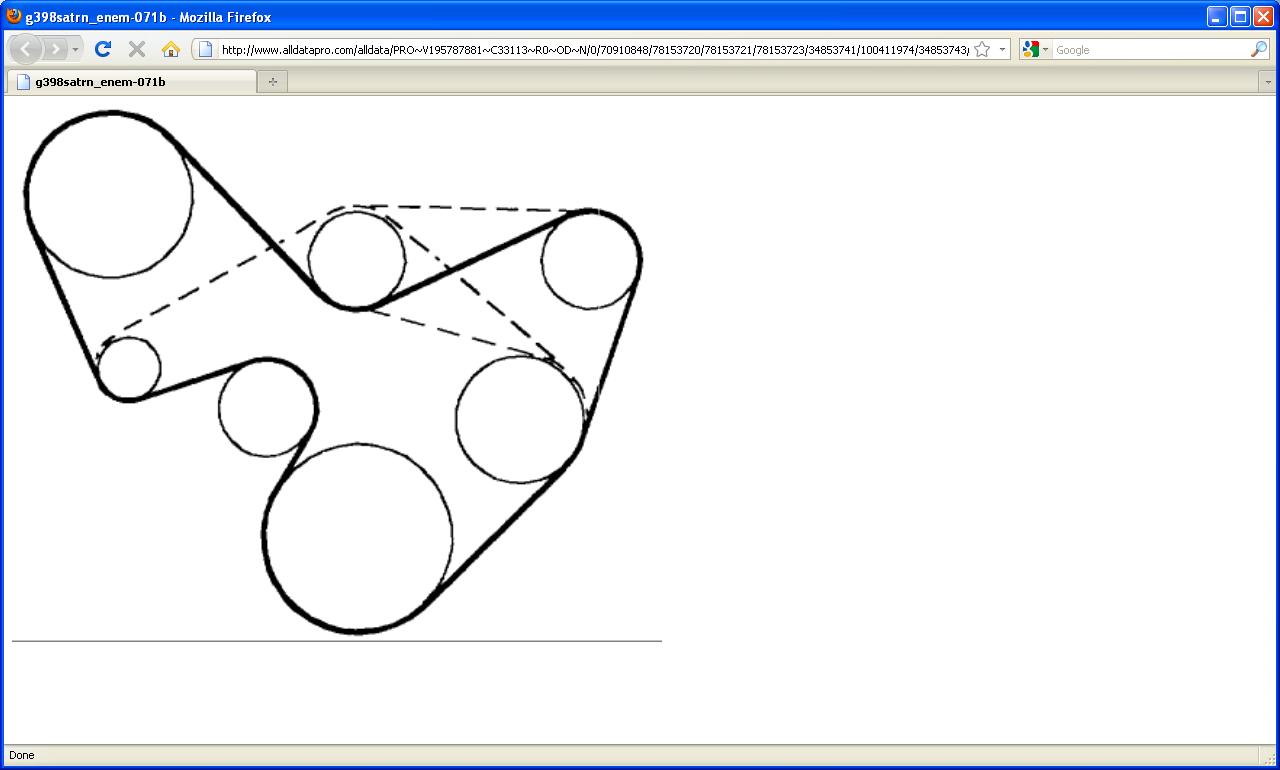Viewport: 1280px width, 770px height.
Task: Go back to the previous page
Action: click(25, 49)
